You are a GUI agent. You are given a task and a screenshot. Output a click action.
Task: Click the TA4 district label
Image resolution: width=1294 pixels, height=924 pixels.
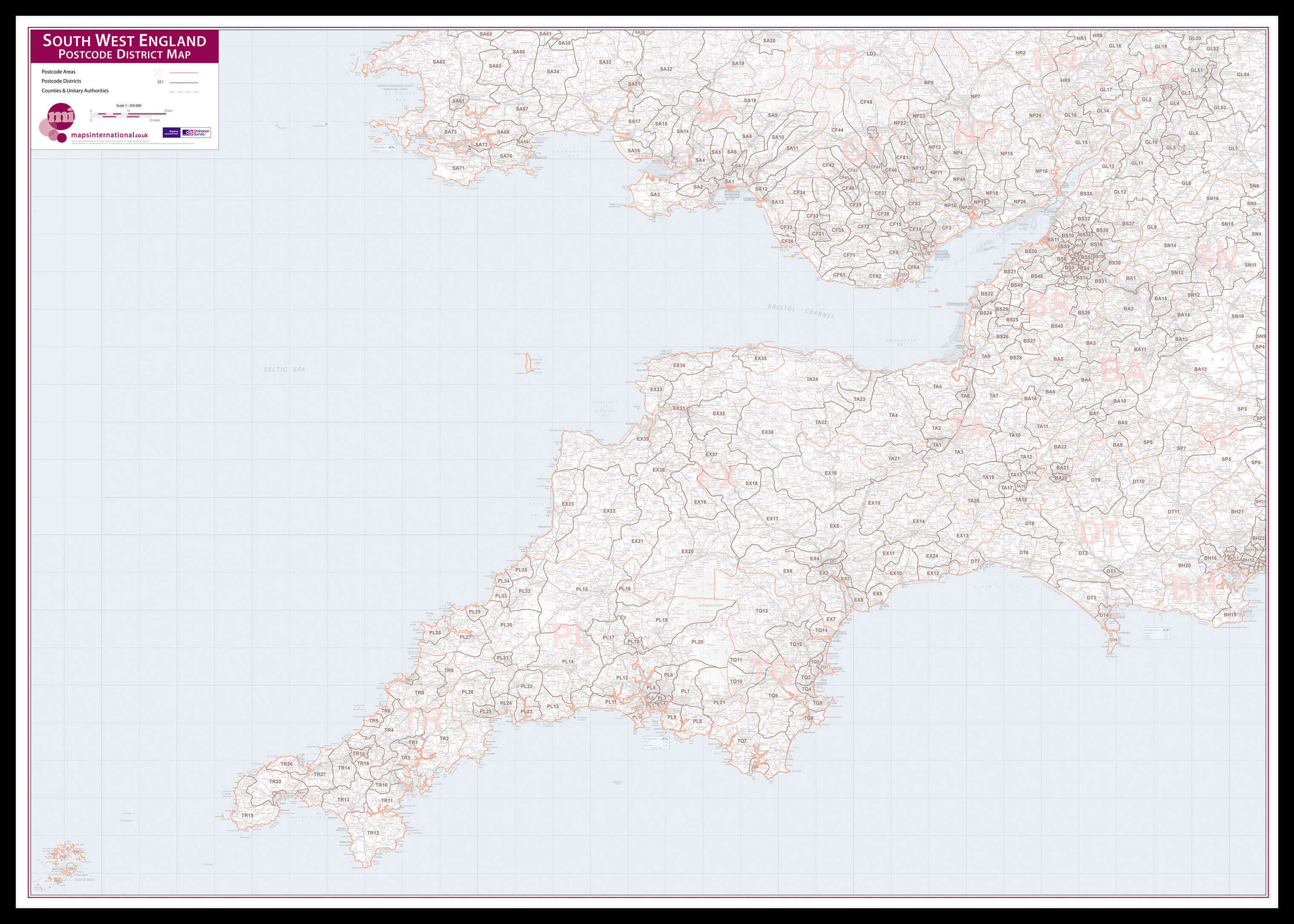coord(893,415)
